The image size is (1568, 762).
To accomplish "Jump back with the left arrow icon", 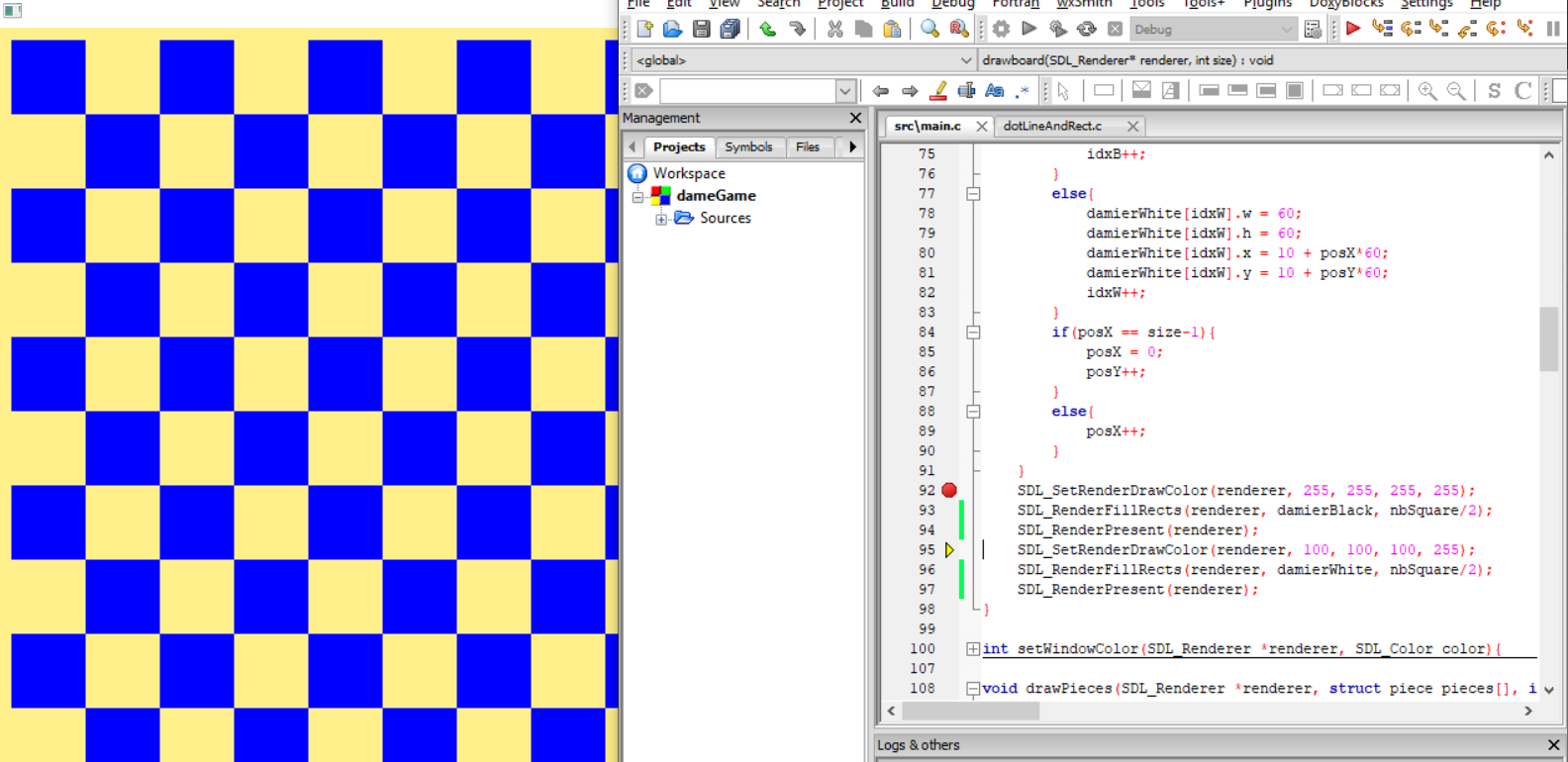I will click(x=881, y=91).
